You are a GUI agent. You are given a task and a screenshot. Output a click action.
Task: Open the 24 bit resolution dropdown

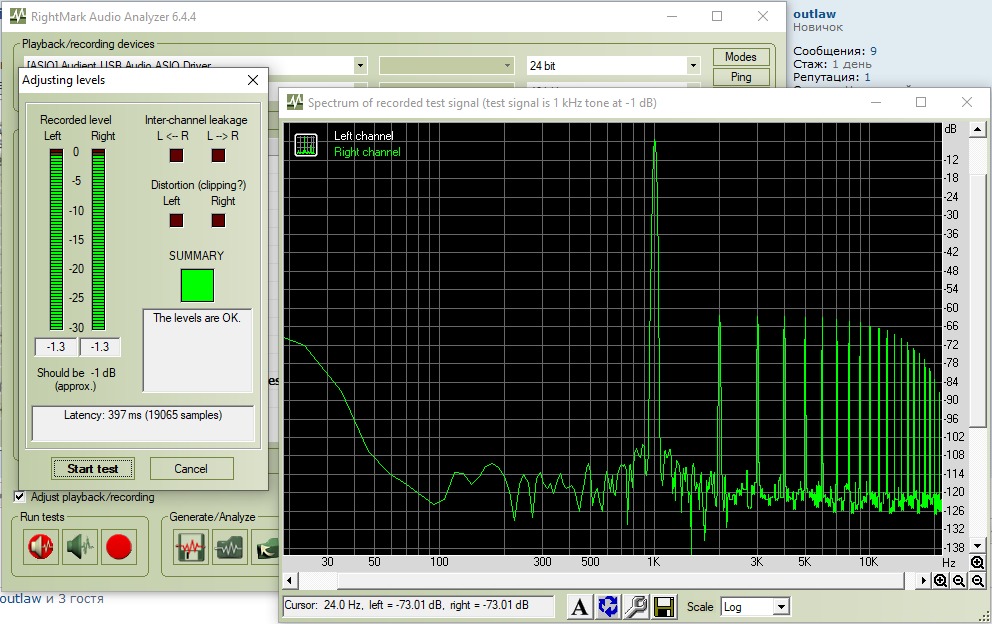693,65
